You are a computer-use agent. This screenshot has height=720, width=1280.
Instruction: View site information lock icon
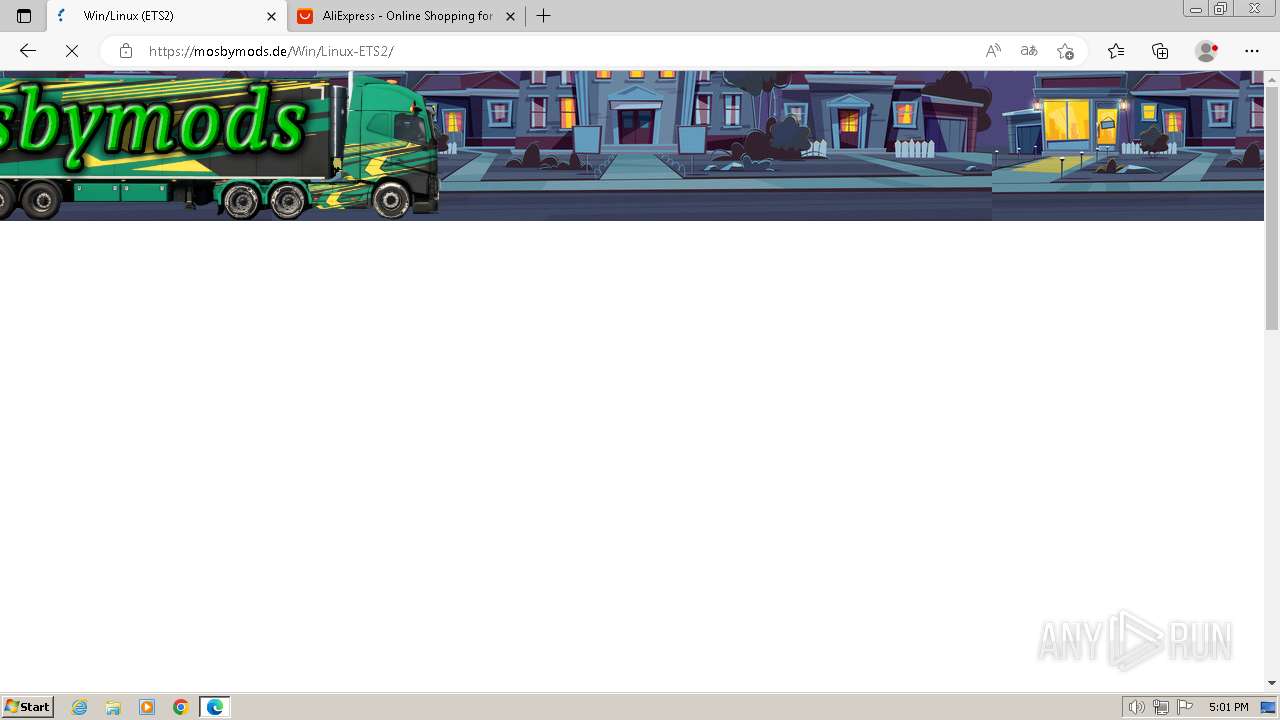pos(126,51)
